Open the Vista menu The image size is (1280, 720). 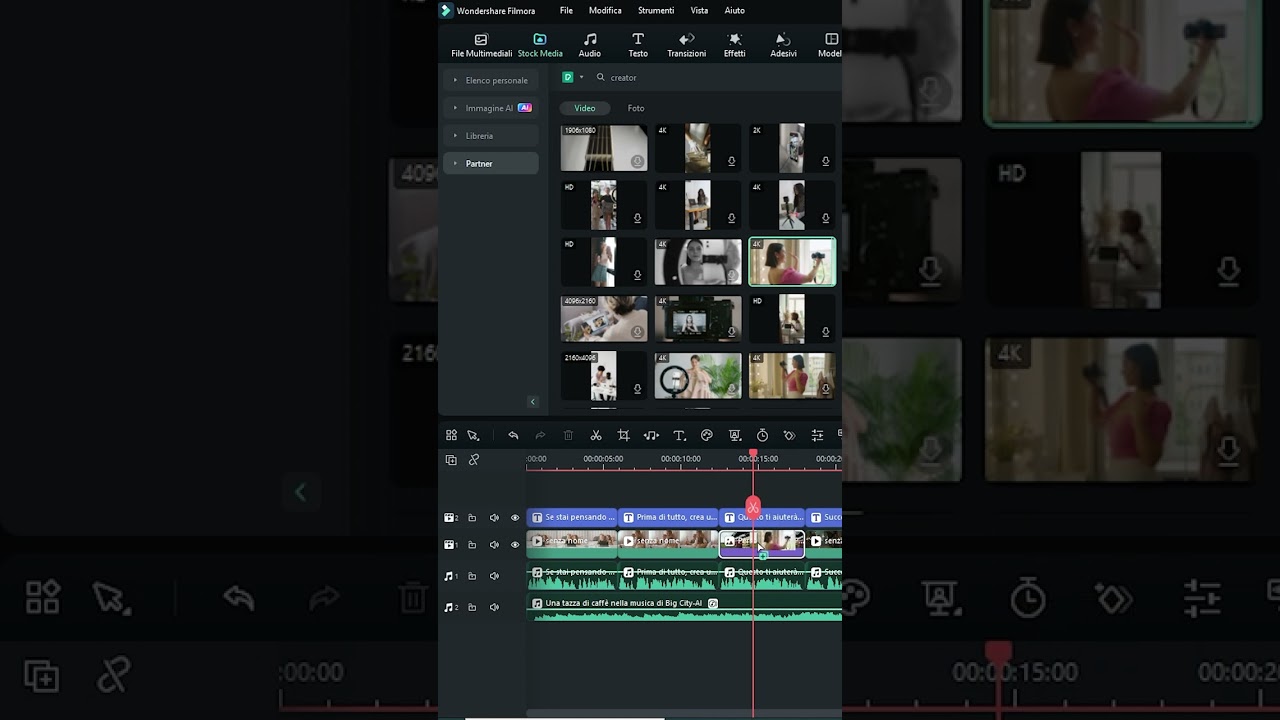pyautogui.click(x=699, y=10)
